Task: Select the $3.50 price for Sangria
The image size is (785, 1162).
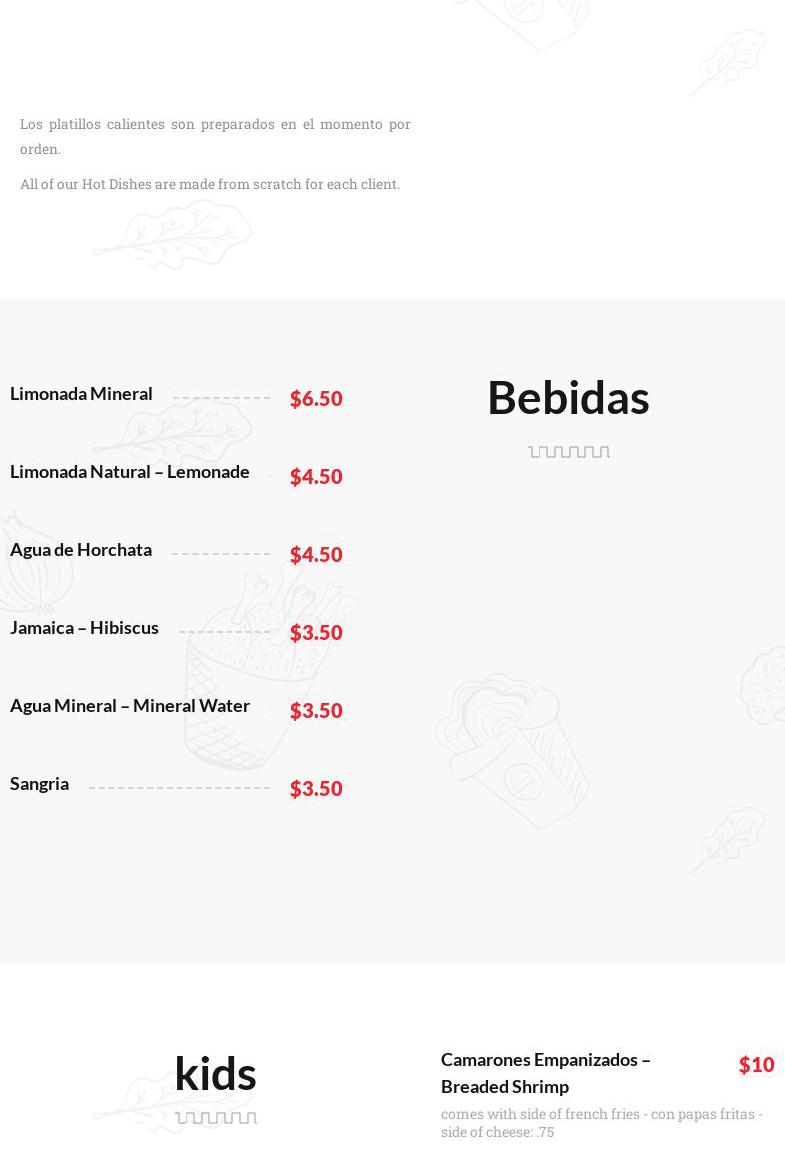Action: coord(316,788)
